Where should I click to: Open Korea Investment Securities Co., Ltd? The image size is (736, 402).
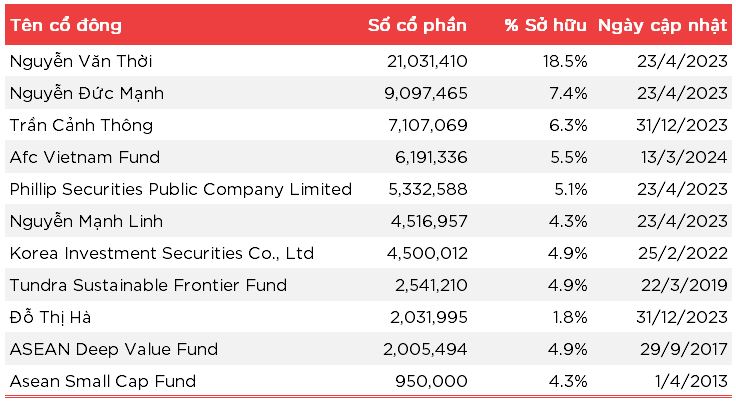pyautogui.click(x=160, y=253)
